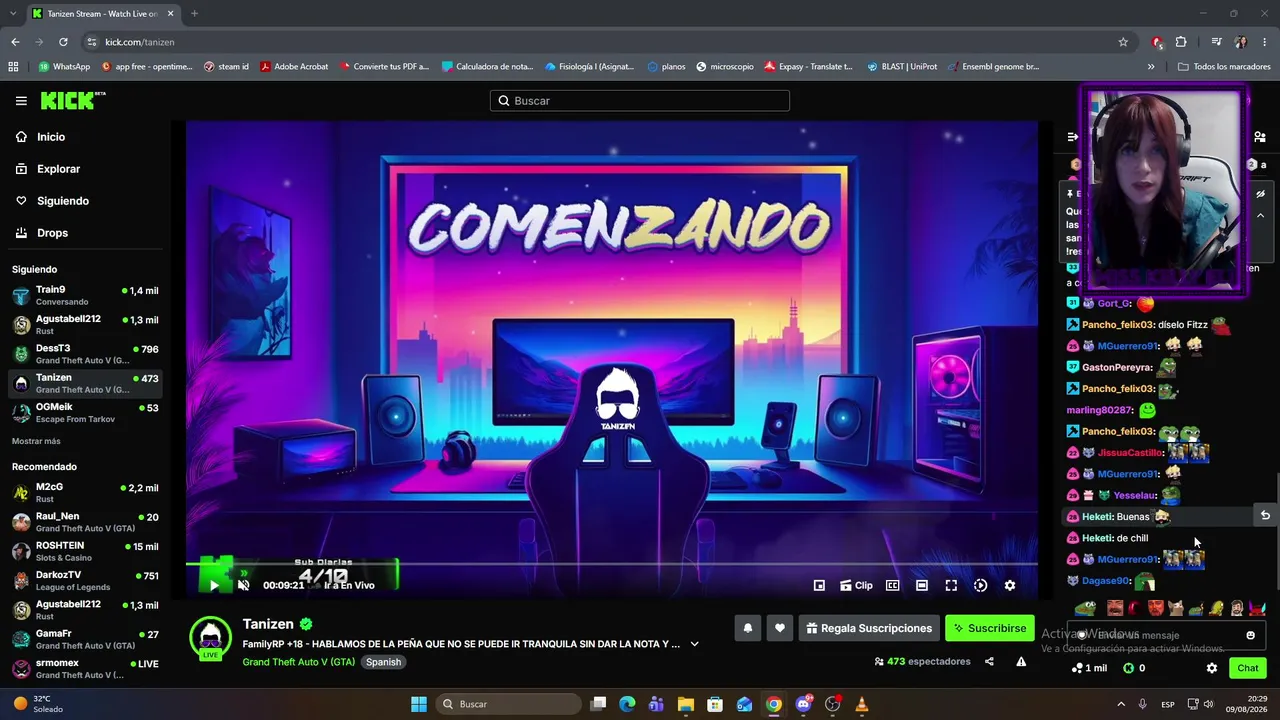Screen dimensions: 1280x720
Task: Show hidden bookmarks overflow chevron
Action: click(x=1151, y=67)
